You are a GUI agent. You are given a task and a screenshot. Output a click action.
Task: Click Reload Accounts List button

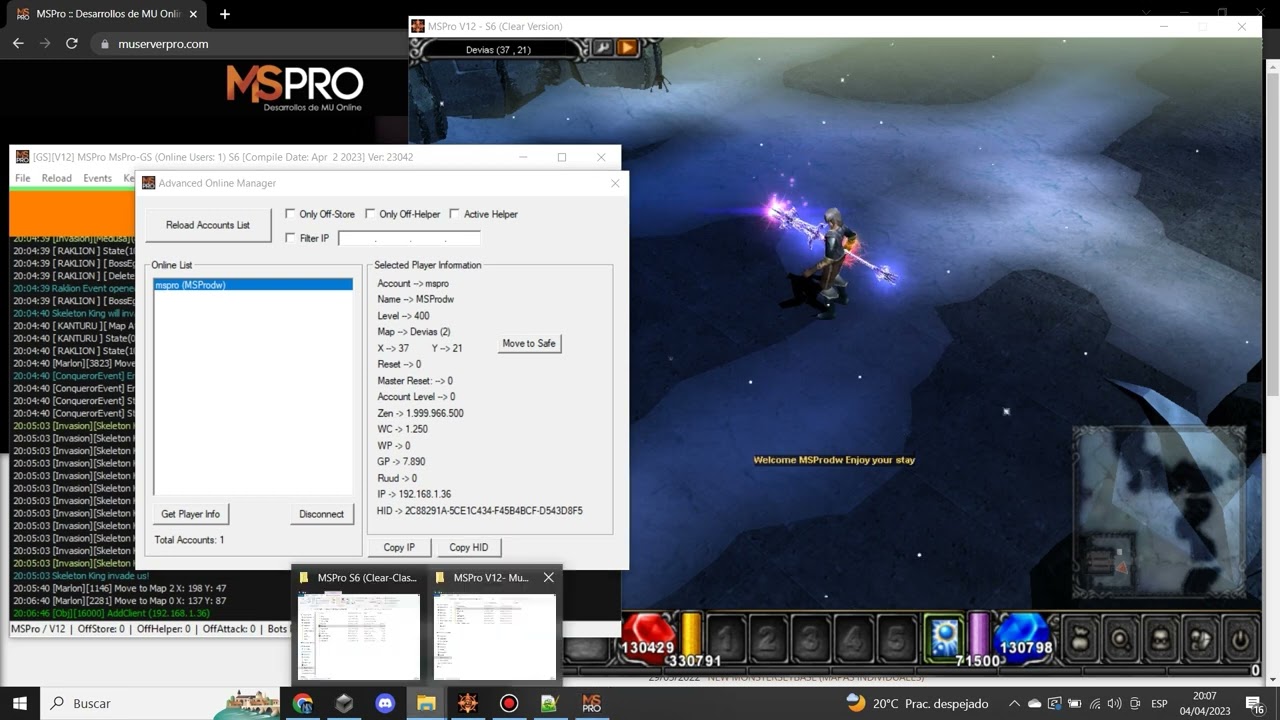tap(208, 225)
